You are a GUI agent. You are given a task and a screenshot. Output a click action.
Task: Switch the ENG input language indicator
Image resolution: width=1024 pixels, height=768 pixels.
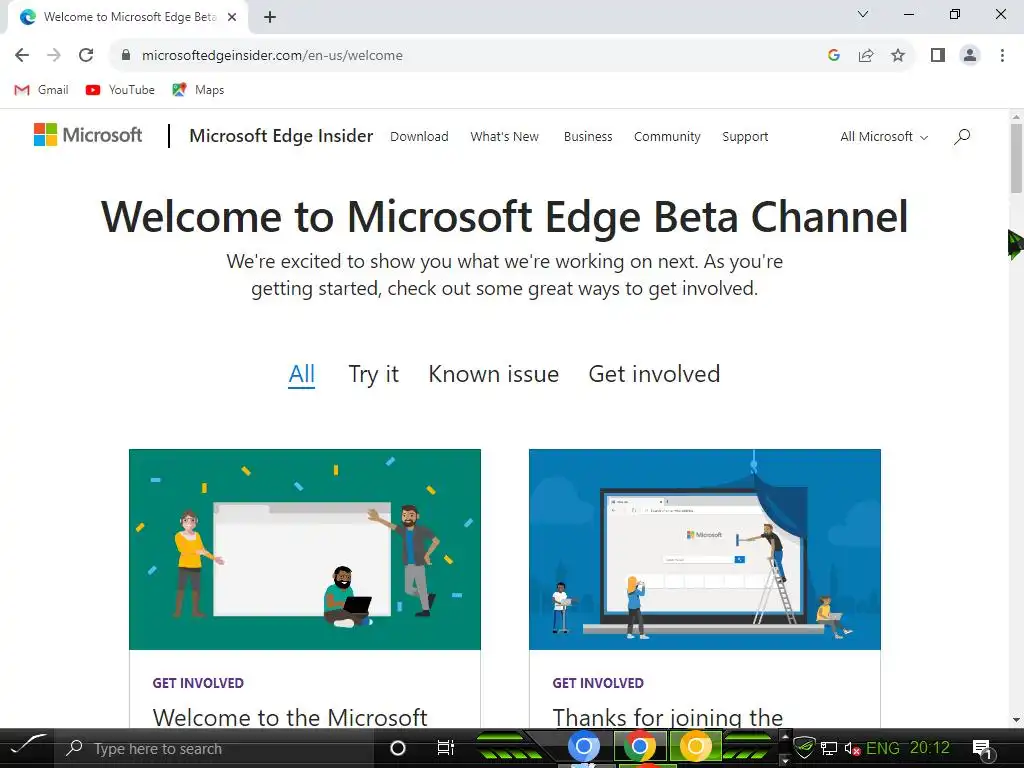point(882,748)
